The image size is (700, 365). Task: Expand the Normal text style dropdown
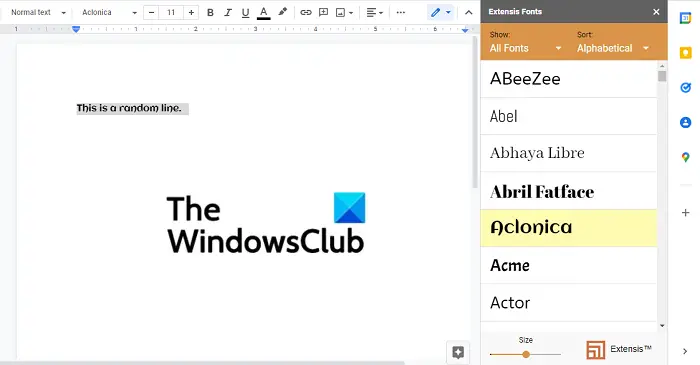coord(38,12)
